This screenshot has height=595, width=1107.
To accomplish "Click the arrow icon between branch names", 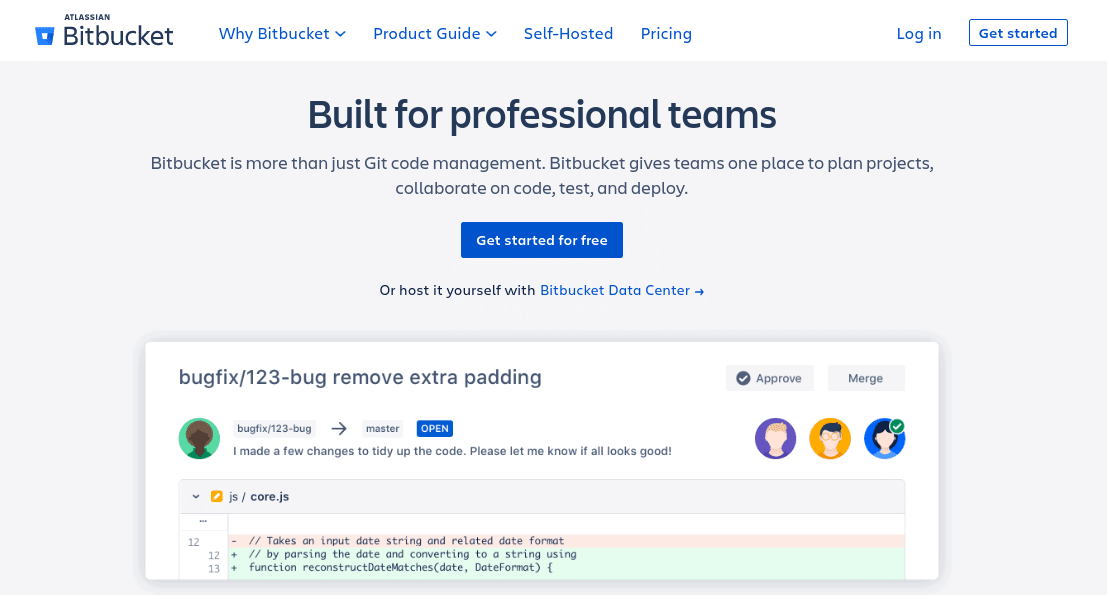I will (x=338, y=428).
